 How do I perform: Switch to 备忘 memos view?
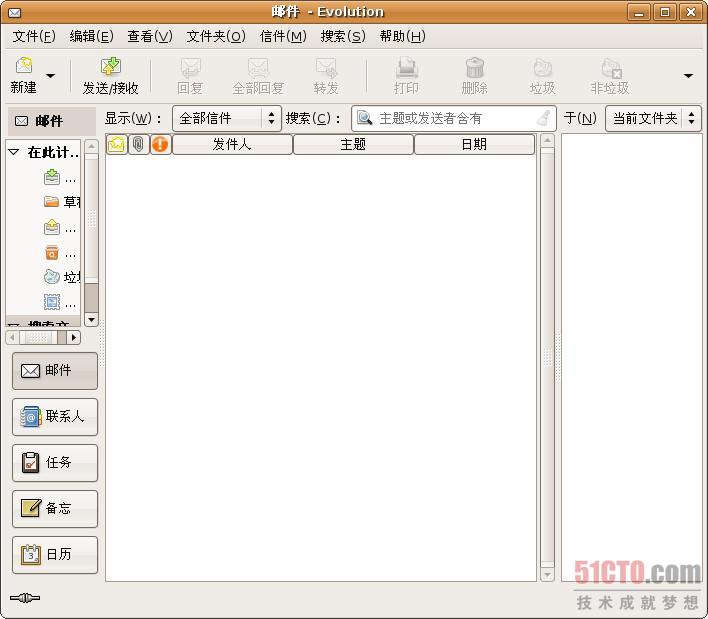tap(55, 509)
